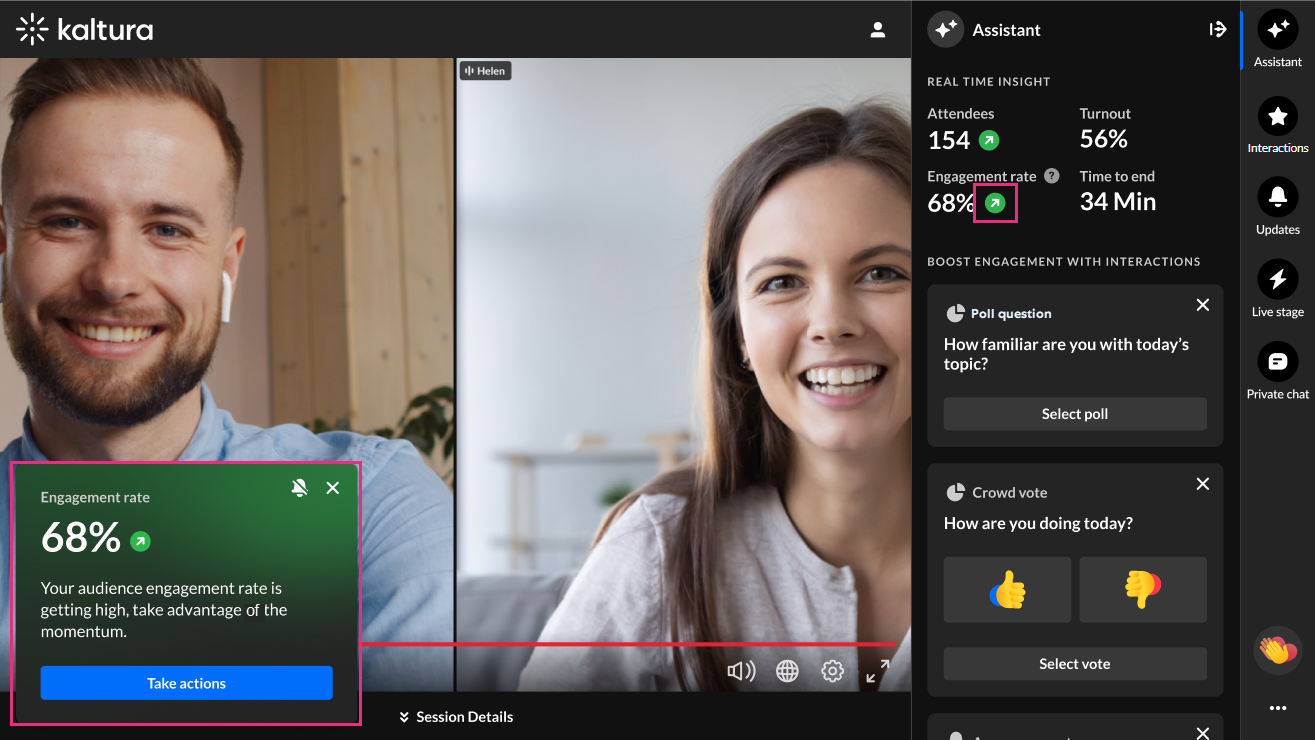
Task: Click the Helen speaker name tag
Action: [x=485, y=71]
